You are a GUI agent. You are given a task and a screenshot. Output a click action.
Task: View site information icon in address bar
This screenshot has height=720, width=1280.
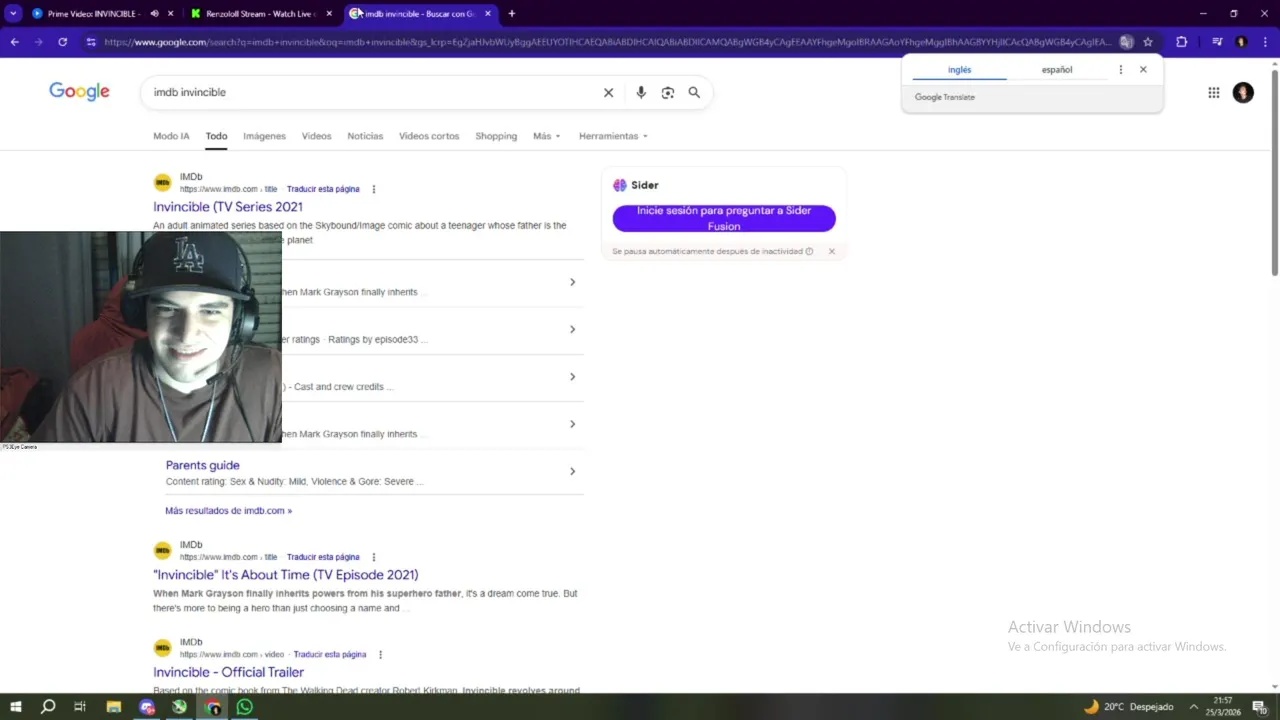point(91,42)
